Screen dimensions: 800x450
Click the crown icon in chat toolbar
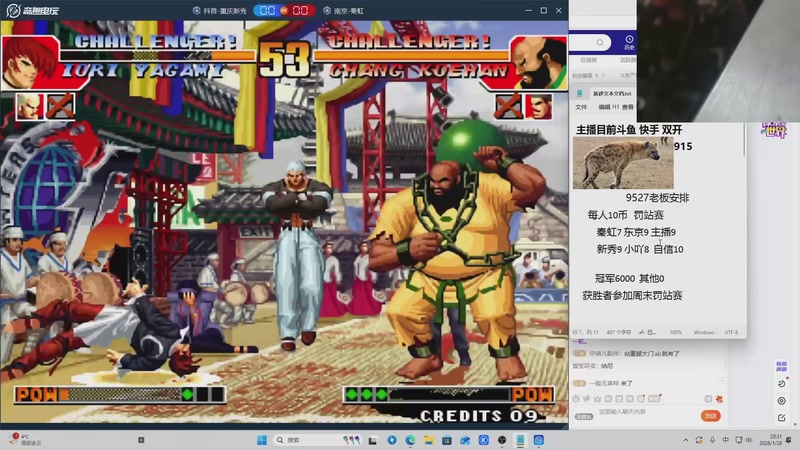click(597, 398)
